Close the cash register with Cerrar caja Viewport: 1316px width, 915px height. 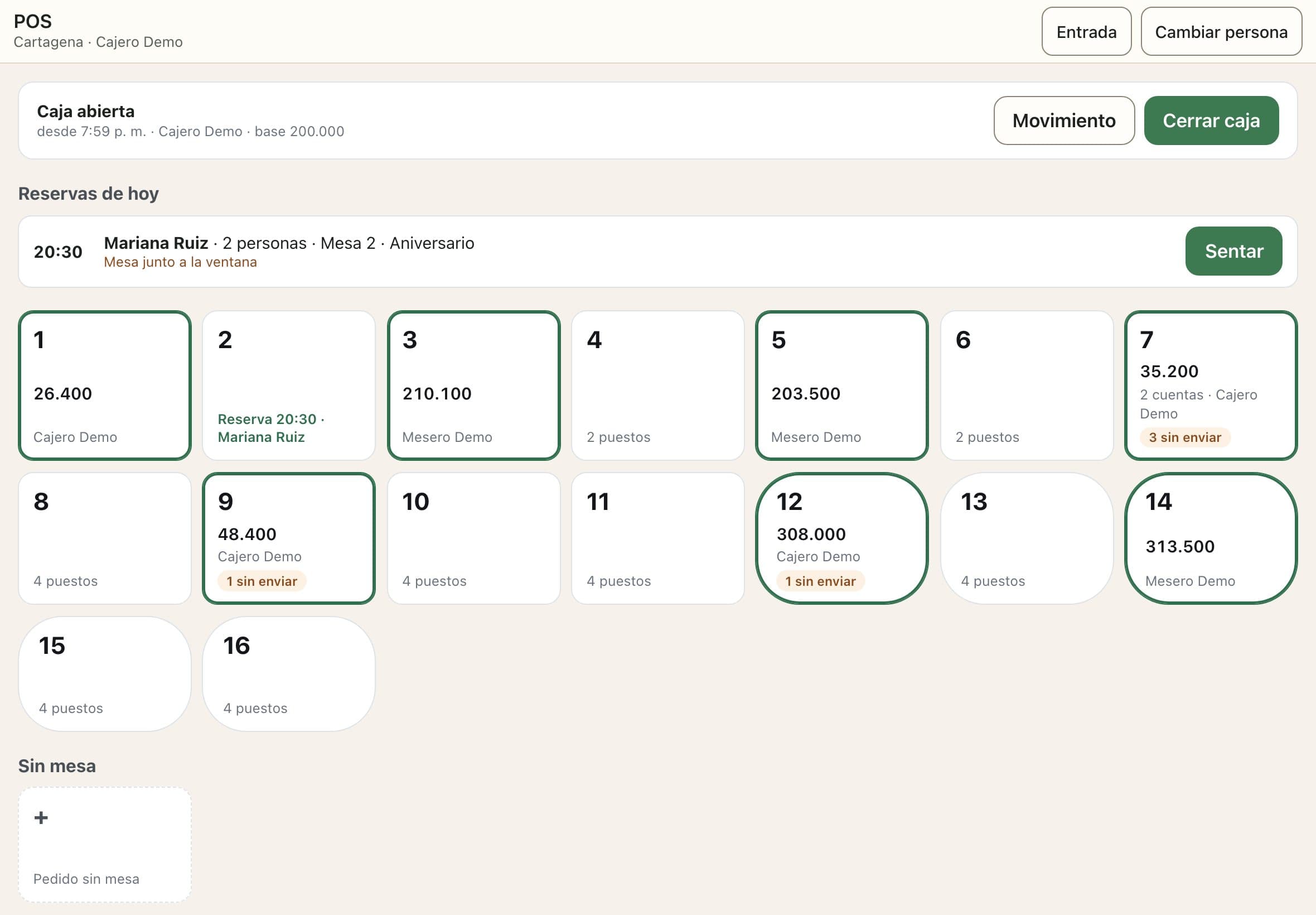tap(1211, 121)
